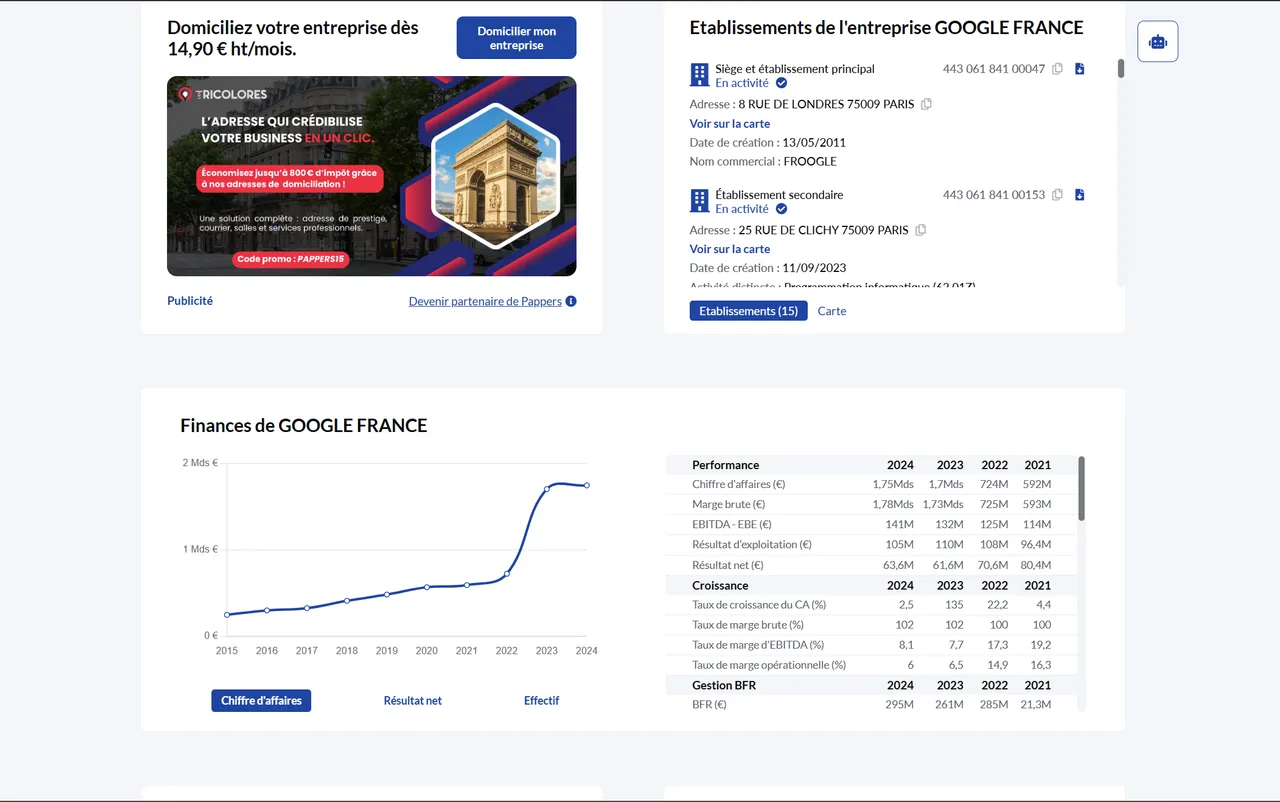Download document for establishment 443 061 841 00153

1080,195
